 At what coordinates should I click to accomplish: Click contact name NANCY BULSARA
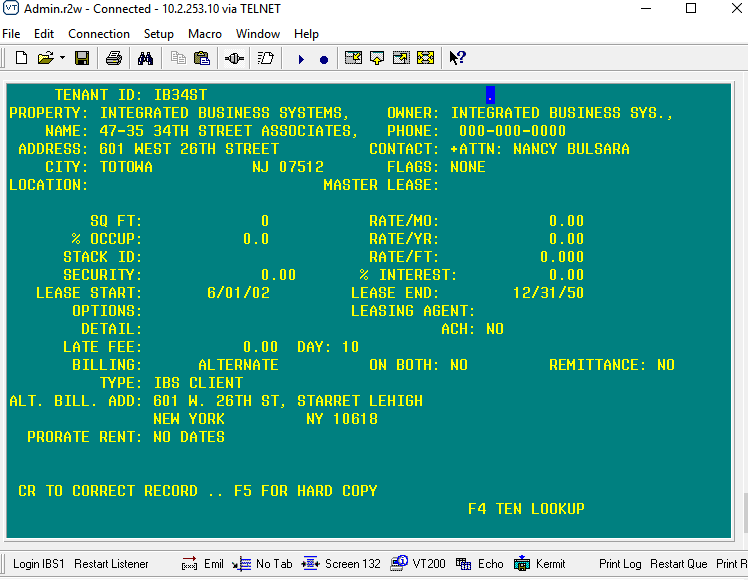[571, 149]
